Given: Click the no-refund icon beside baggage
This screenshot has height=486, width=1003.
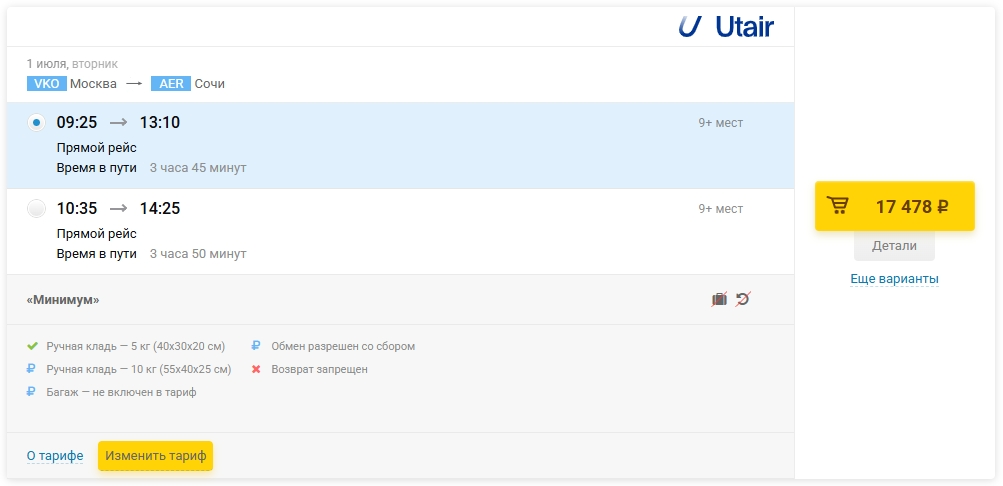Looking at the screenshot, I should (x=743, y=299).
